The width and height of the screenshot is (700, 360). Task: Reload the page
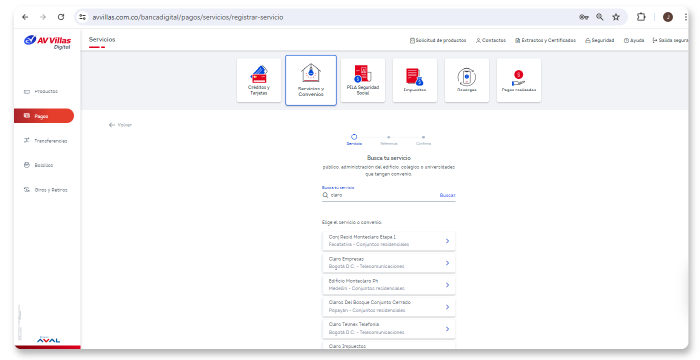61,17
